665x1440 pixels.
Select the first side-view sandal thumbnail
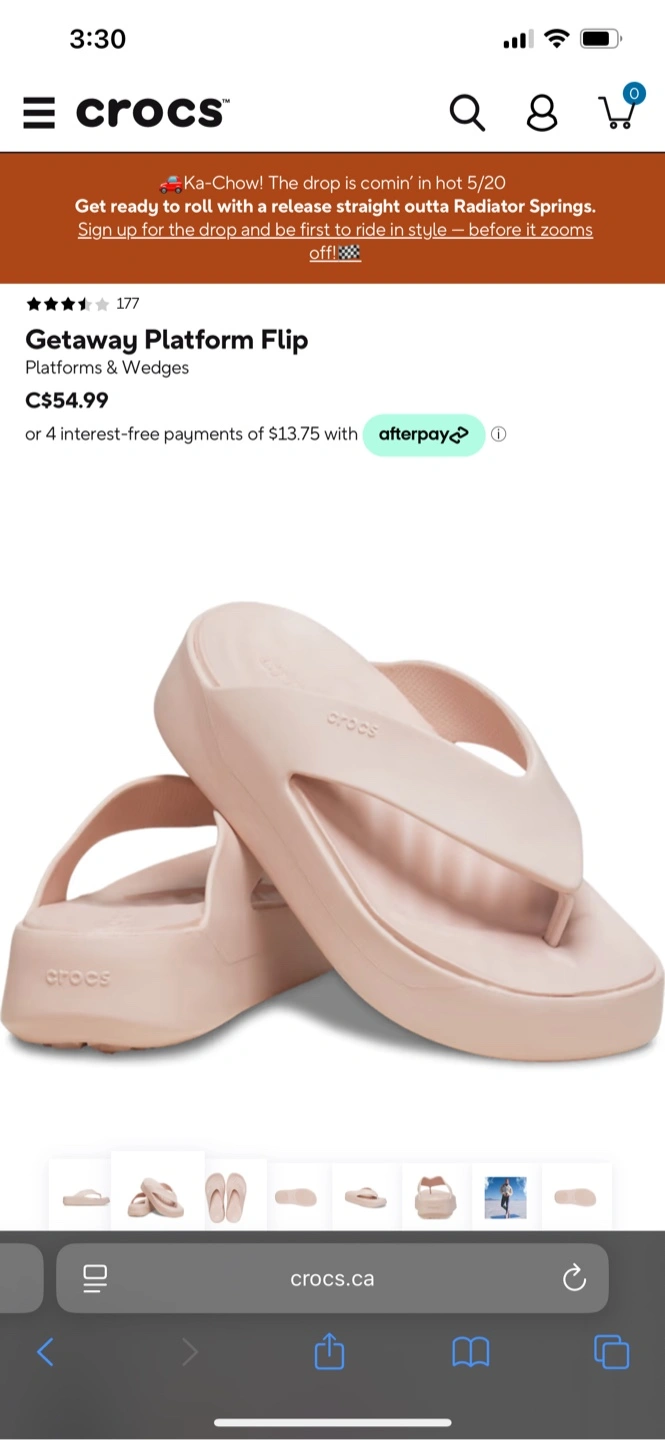86,1196
